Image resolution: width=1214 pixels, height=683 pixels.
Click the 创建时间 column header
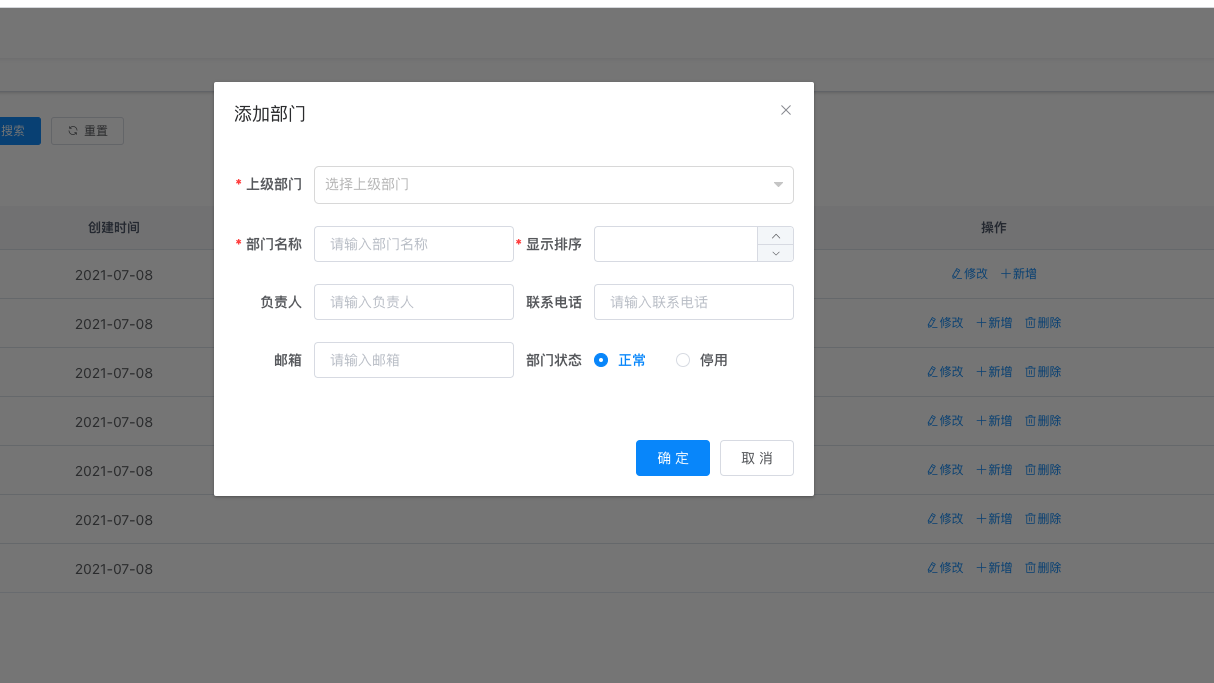point(114,228)
